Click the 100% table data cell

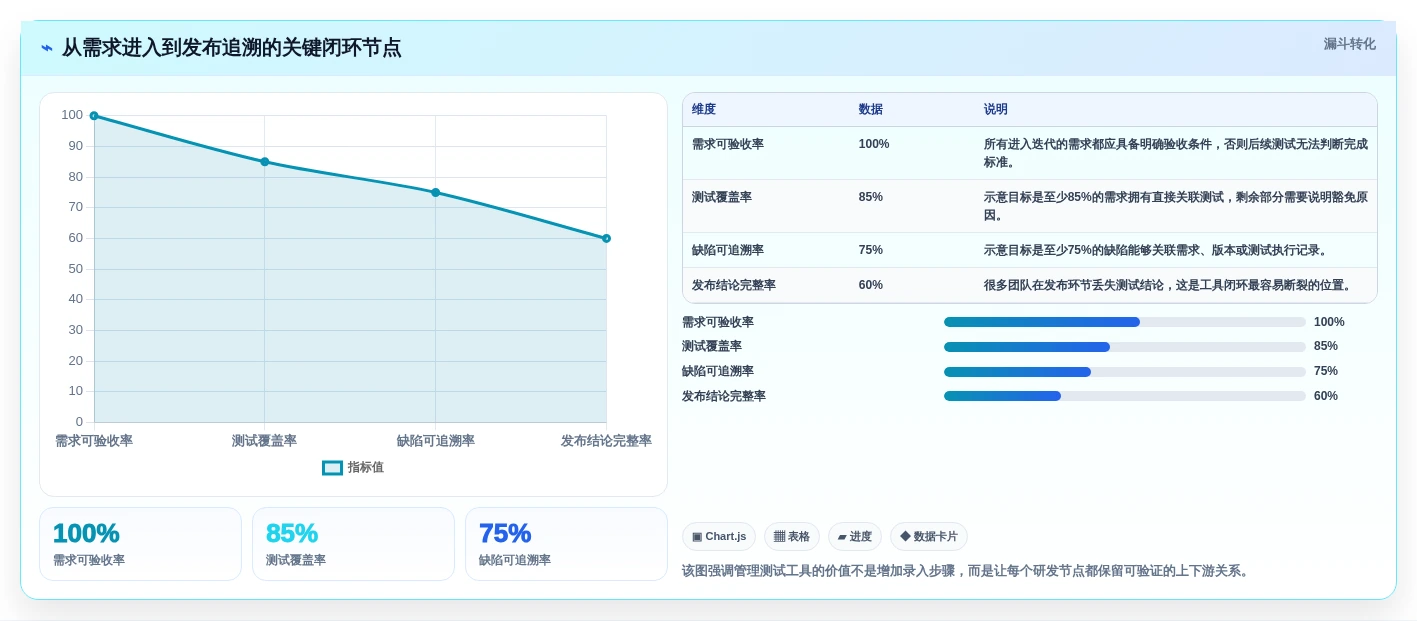[x=874, y=145]
